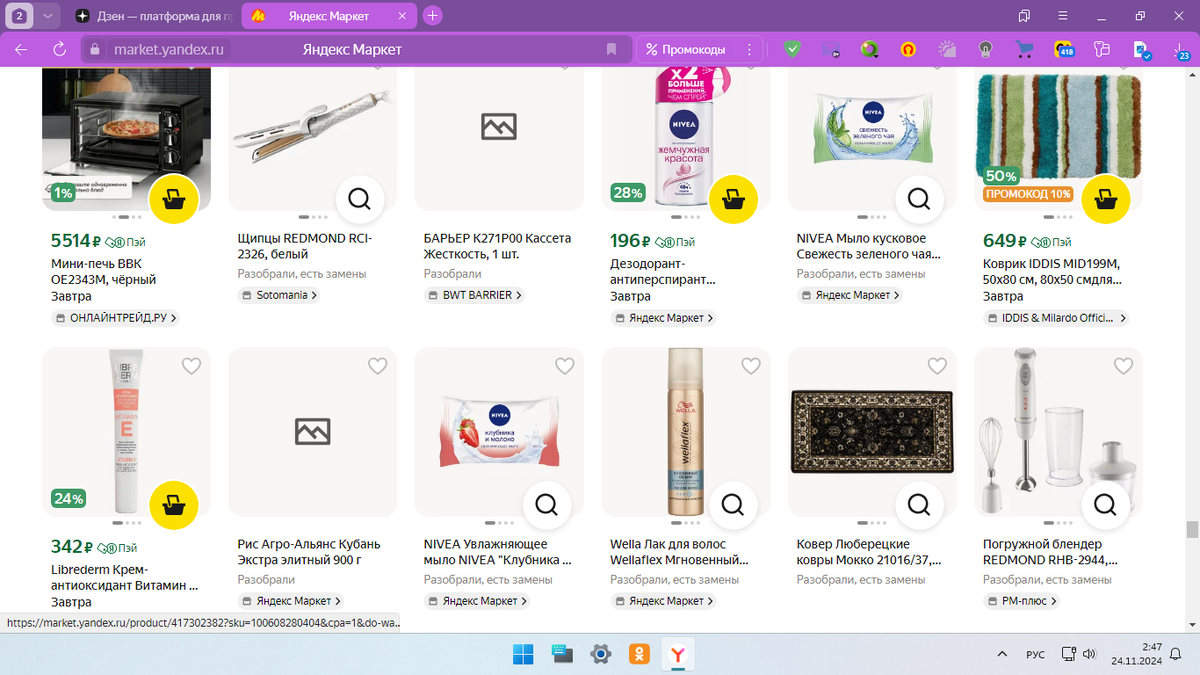Screen dimensions: 1200x675
Task: Open IDDIS & Milardo seller chip
Action: point(1057,318)
